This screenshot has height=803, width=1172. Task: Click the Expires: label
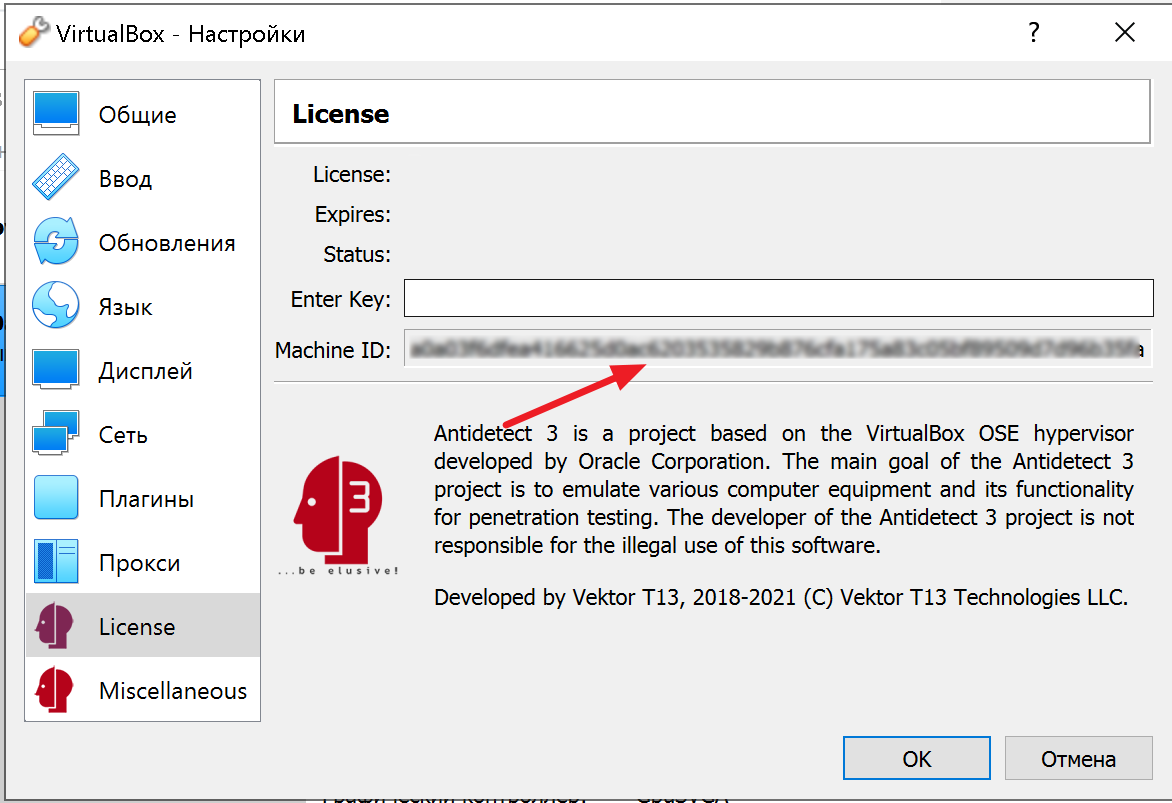coord(352,215)
